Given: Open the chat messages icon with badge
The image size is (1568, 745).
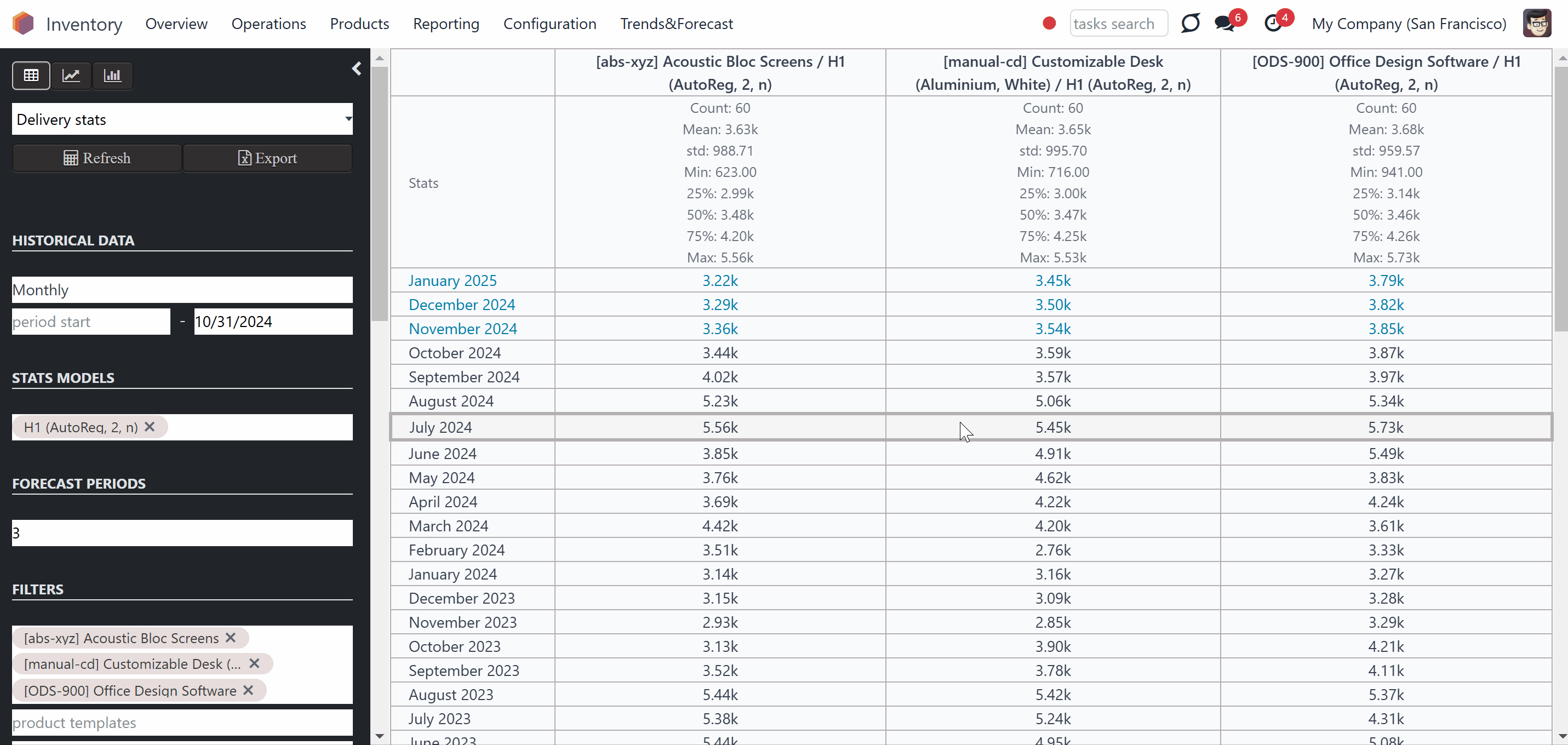Looking at the screenshot, I should click(1224, 24).
